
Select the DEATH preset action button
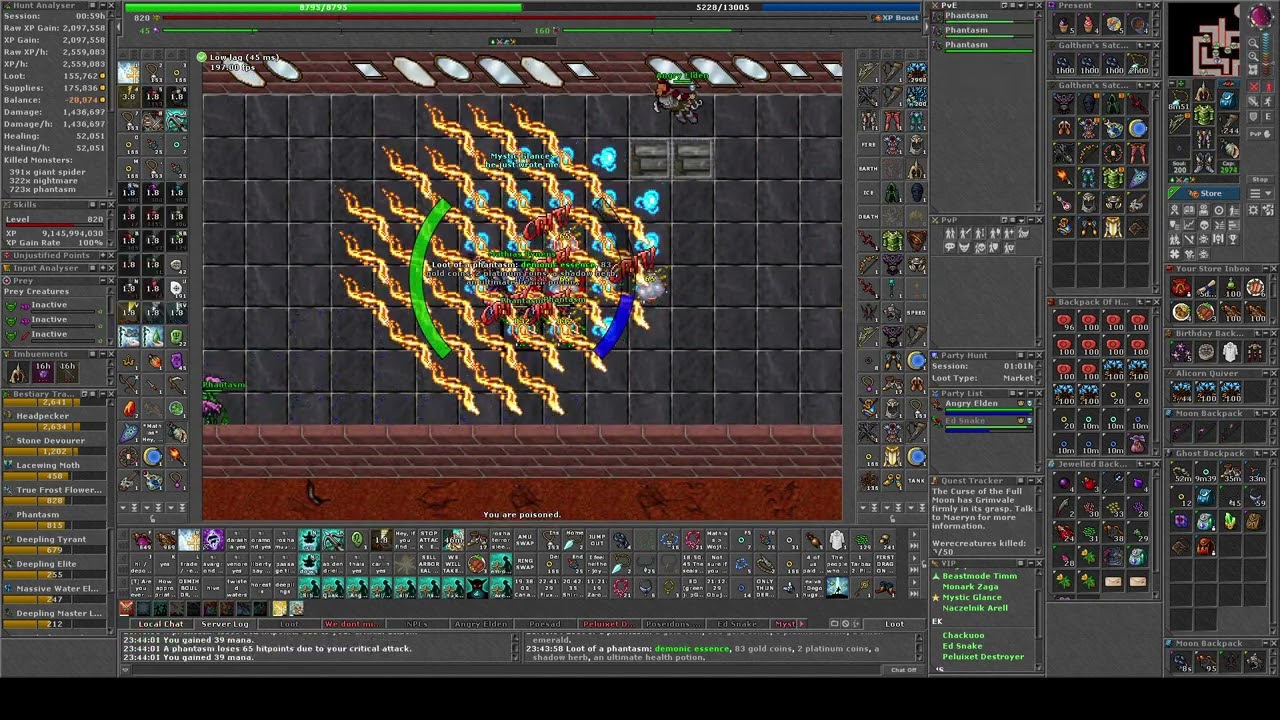point(868,216)
